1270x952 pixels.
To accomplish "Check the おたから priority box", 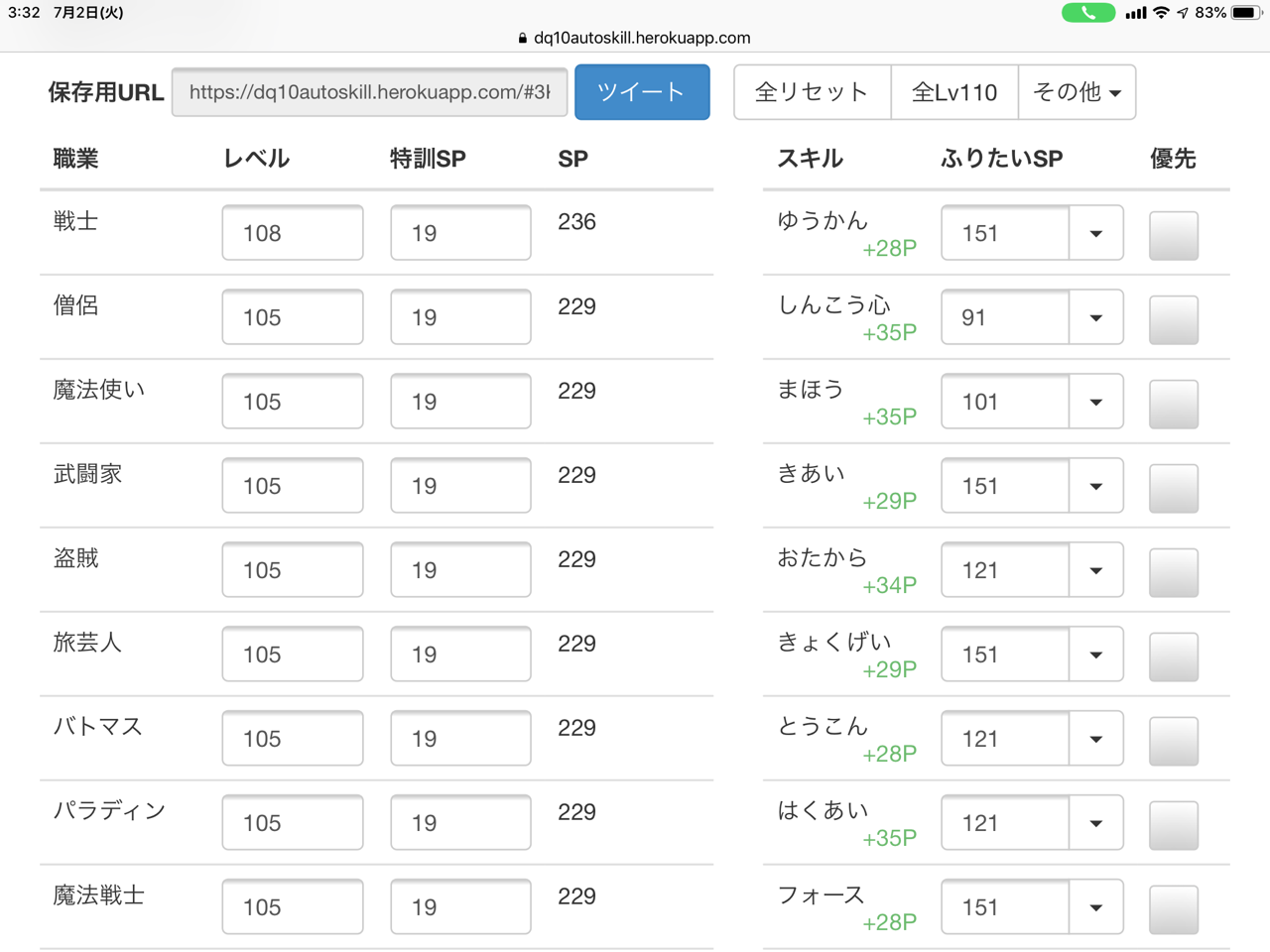I will (1174, 573).
